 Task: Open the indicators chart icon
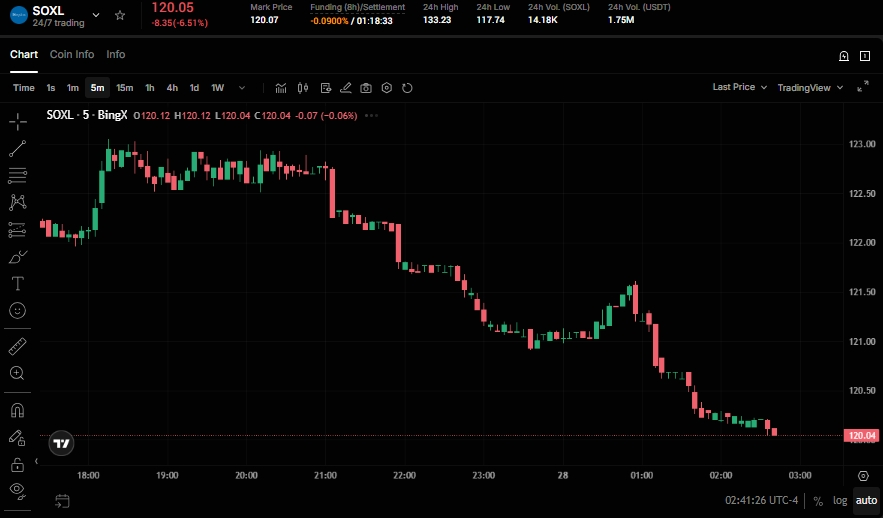[281, 88]
